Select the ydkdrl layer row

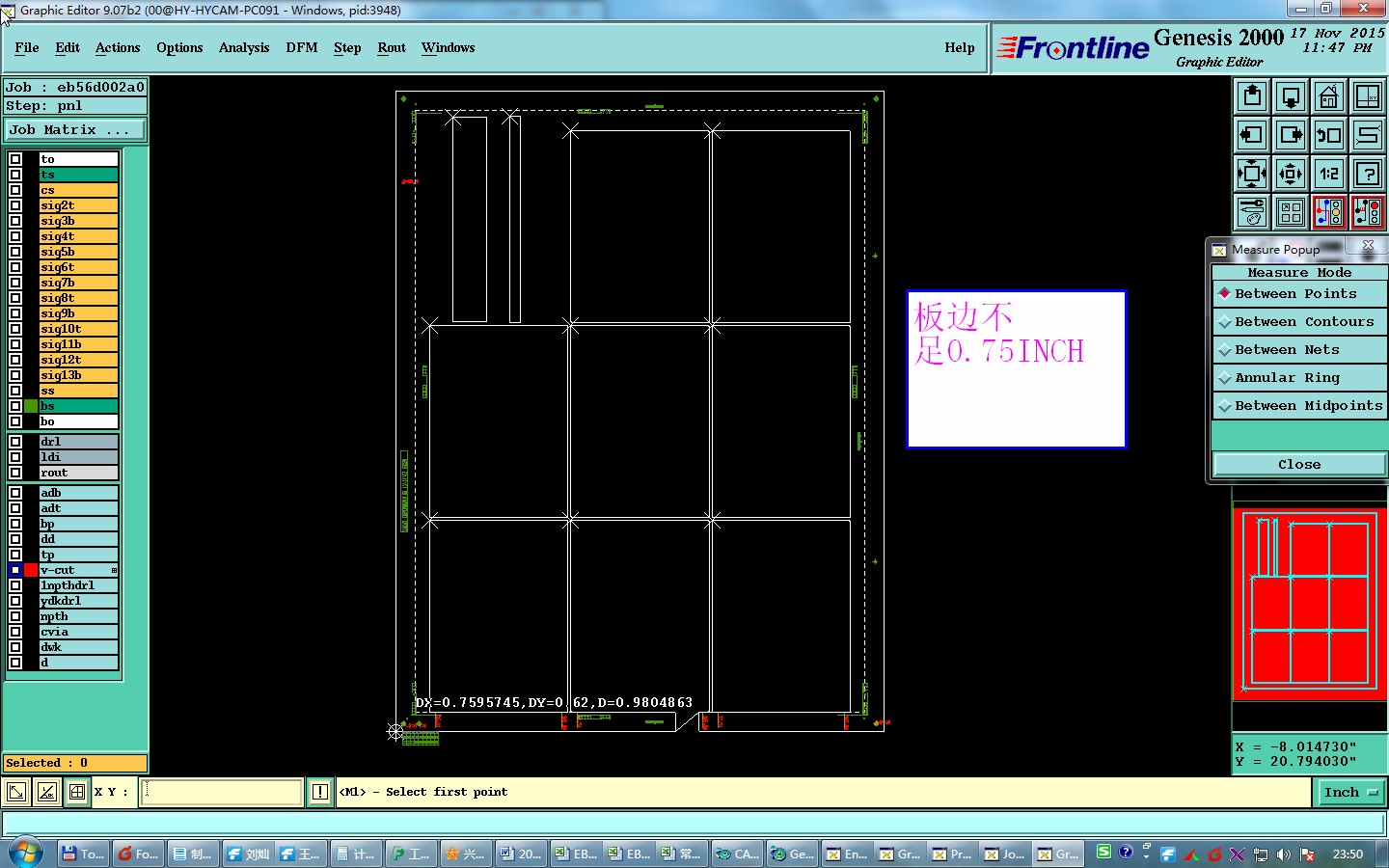tap(79, 601)
